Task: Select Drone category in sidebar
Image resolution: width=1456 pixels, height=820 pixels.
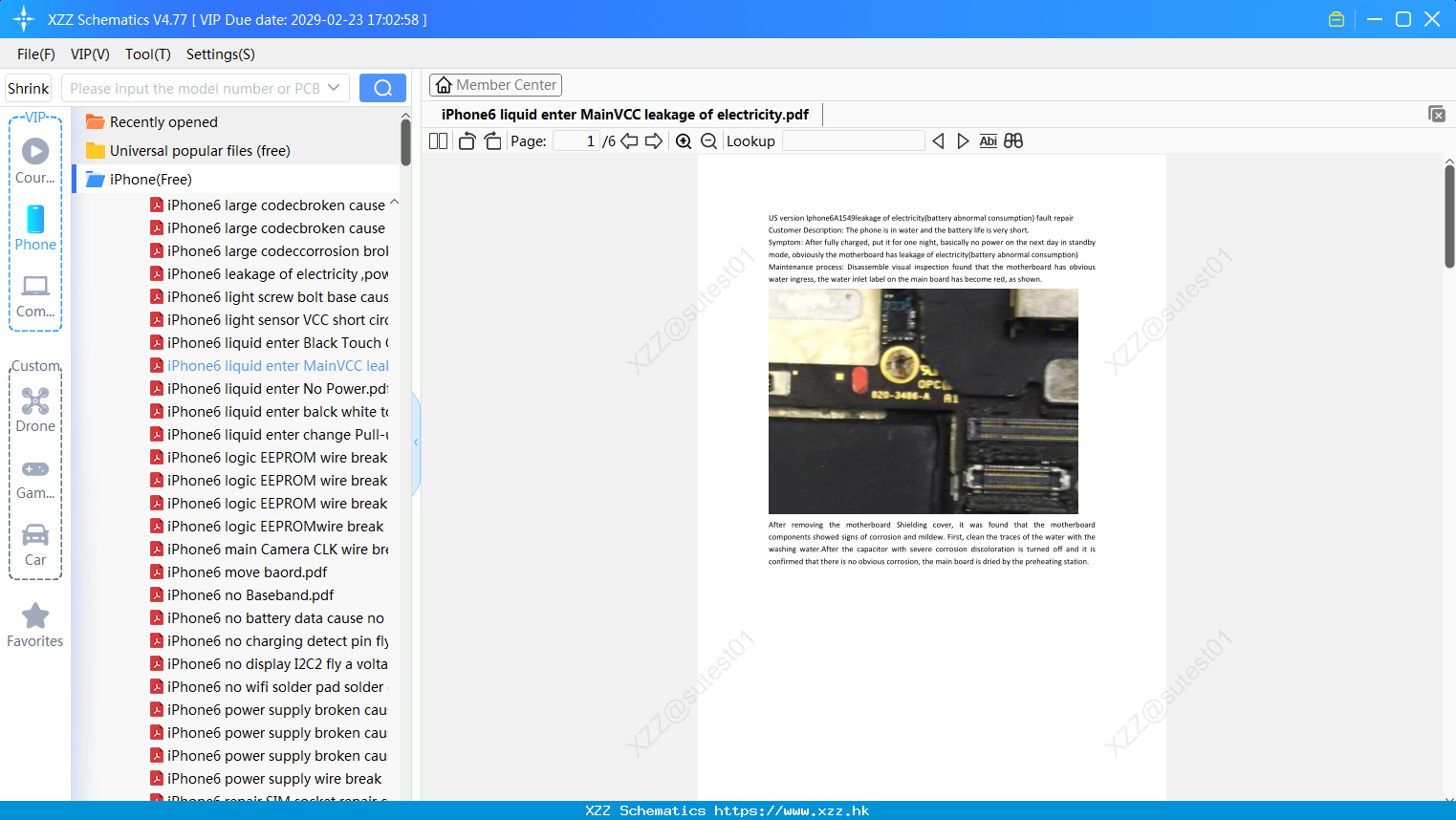Action: pyautogui.click(x=35, y=410)
